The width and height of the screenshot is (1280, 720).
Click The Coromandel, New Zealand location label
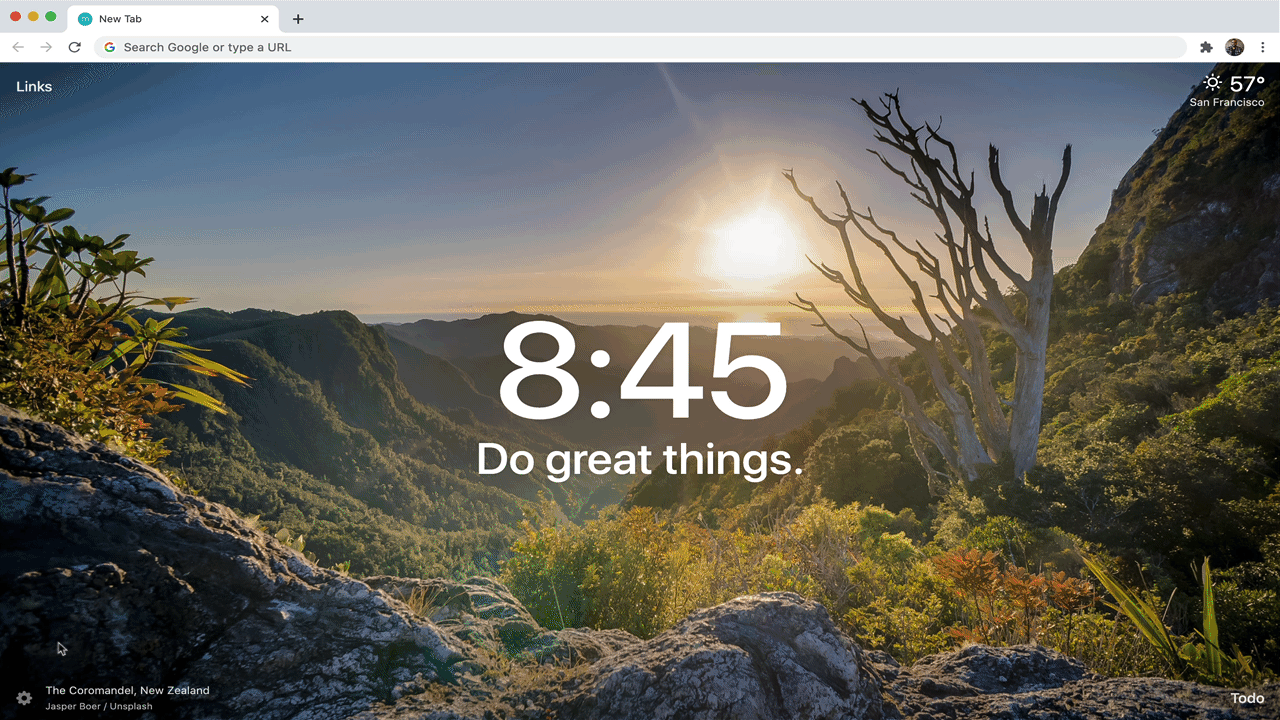pyautogui.click(x=126, y=690)
